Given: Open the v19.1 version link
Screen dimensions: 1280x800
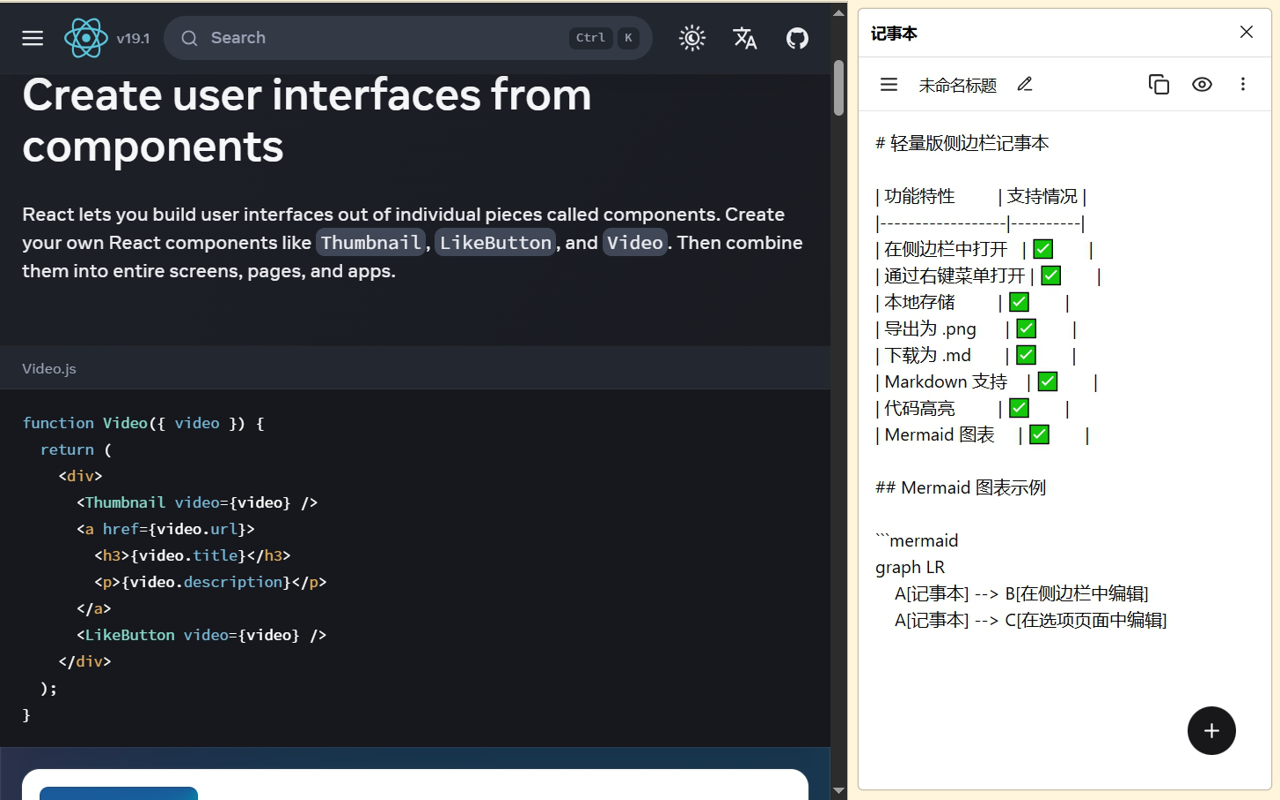Looking at the screenshot, I should pos(133,39).
